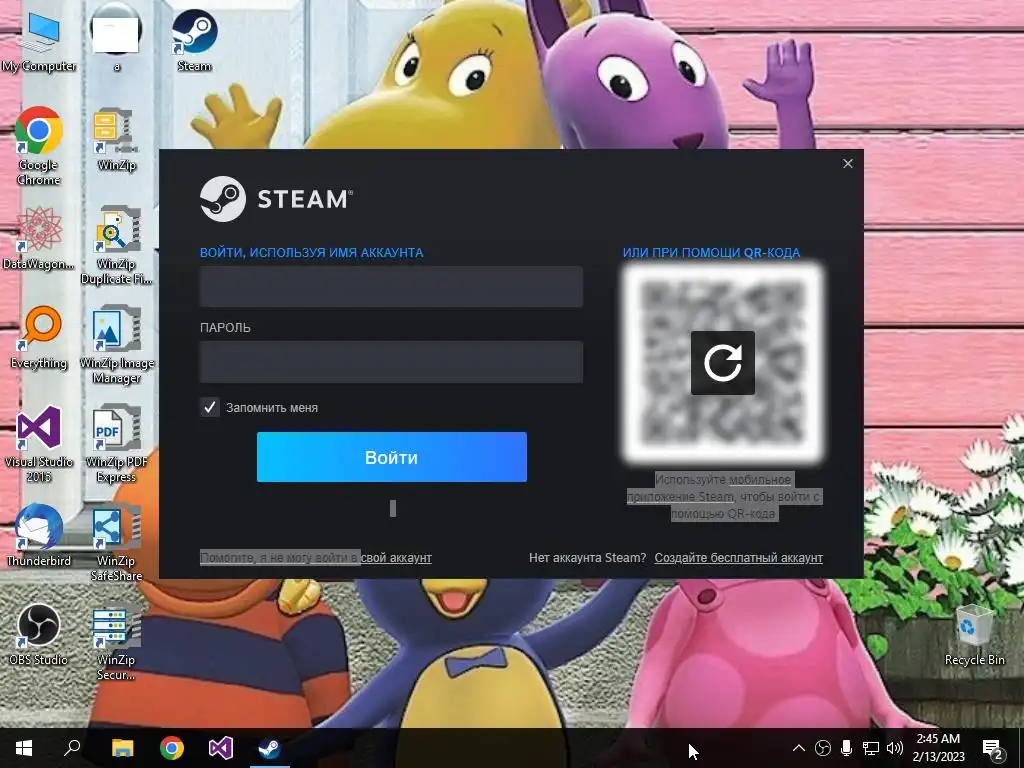Toggle the 'Запомнить меня' checkbox
The height and width of the screenshot is (768, 1024).
coord(210,408)
